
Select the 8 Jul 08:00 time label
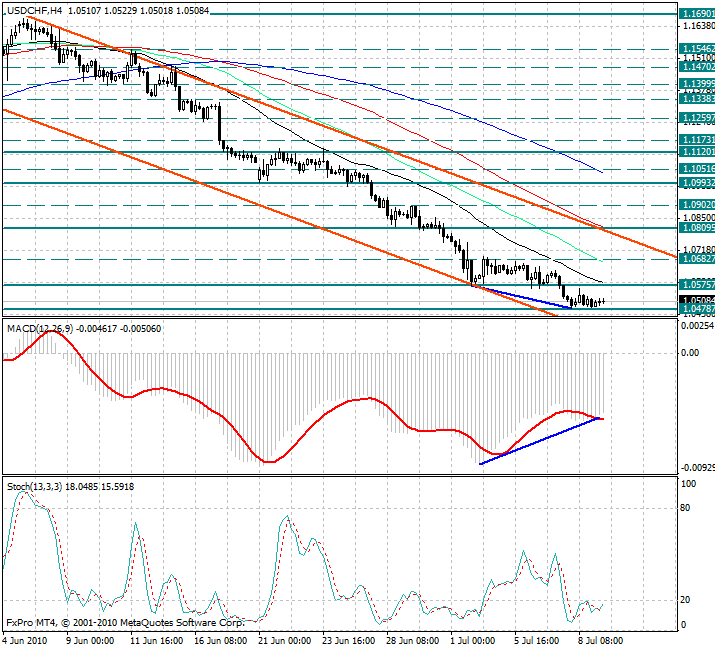coord(598,640)
